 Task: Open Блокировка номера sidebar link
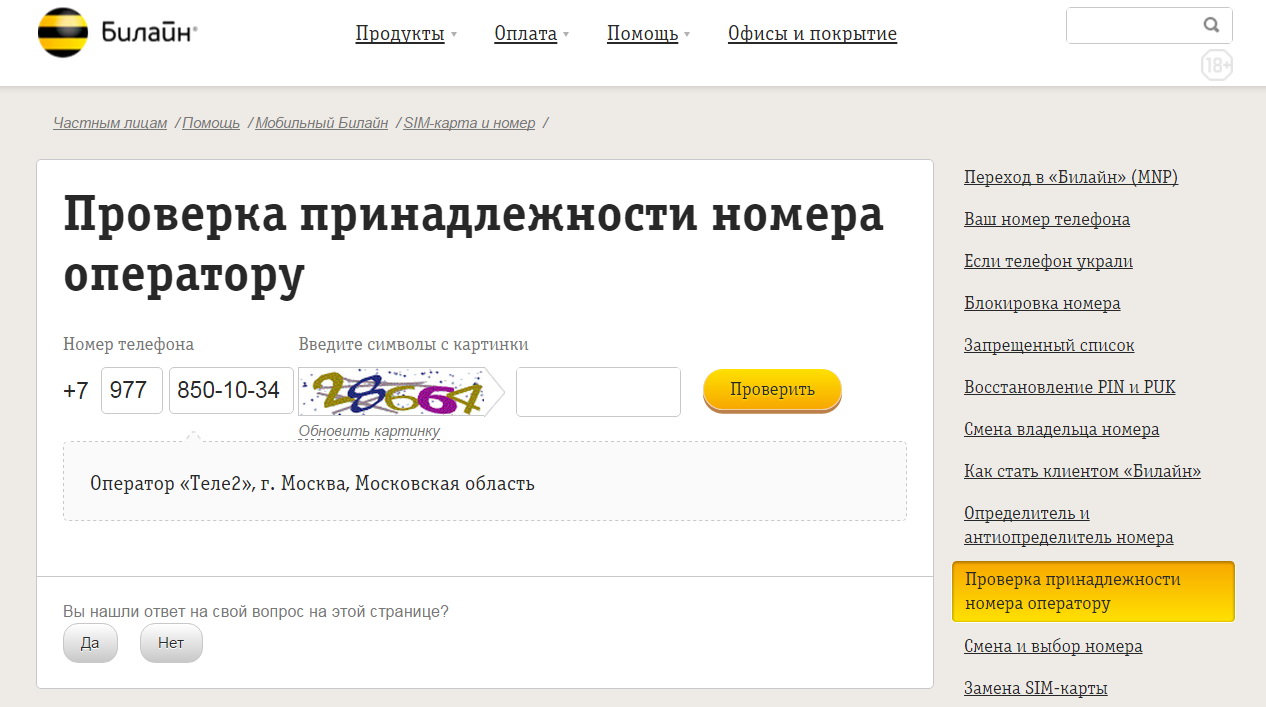click(1042, 303)
